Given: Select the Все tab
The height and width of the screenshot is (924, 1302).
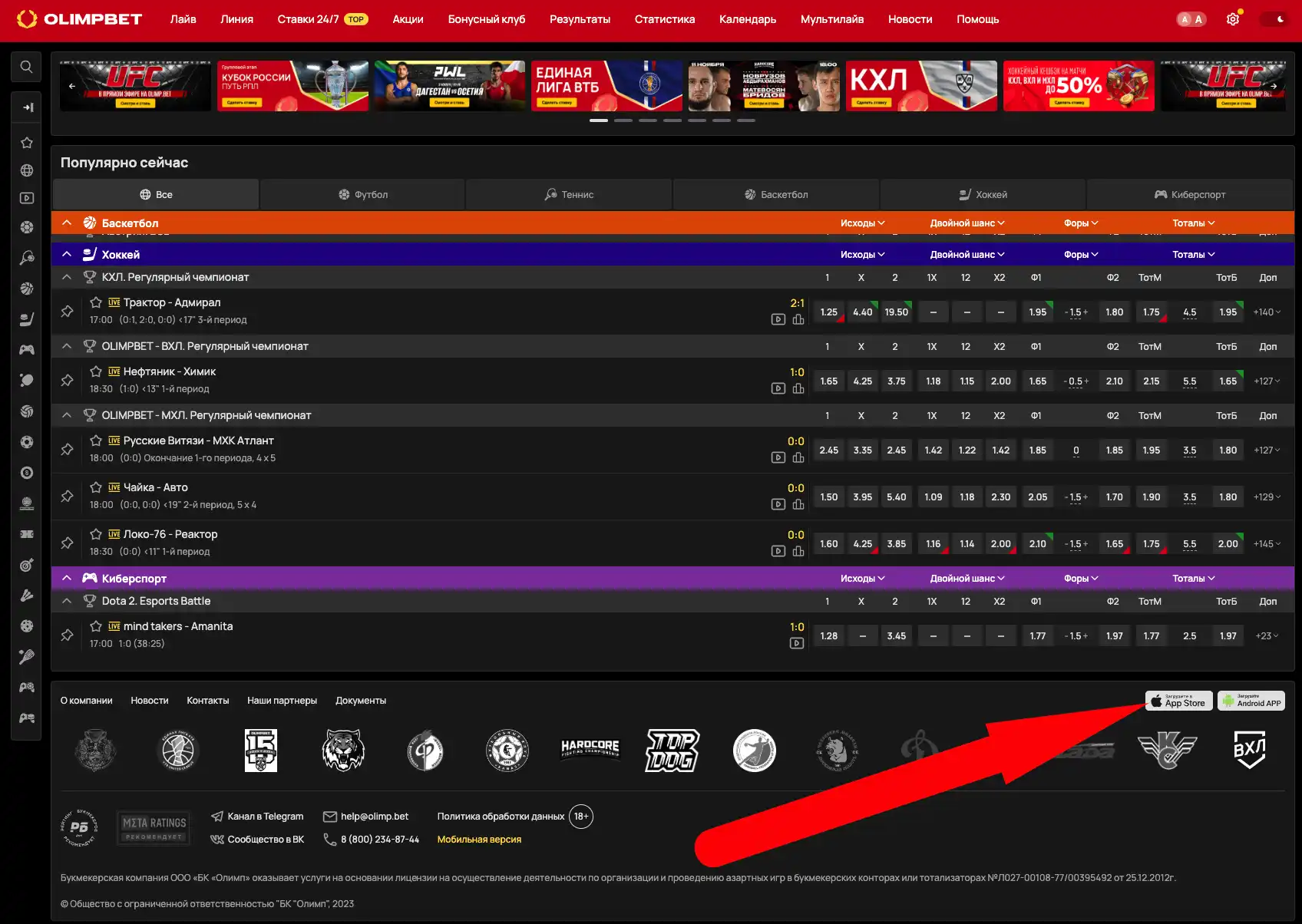Looking at the screenshot, I should pos(156,195).
